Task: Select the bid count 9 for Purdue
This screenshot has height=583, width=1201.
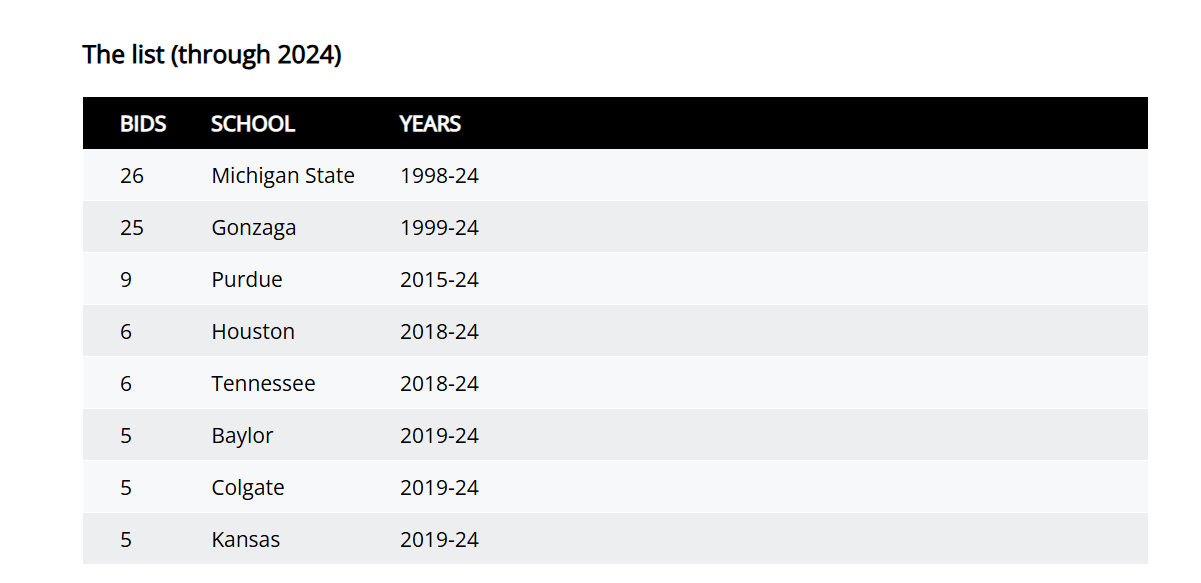Action: click(x=126, y=280)
